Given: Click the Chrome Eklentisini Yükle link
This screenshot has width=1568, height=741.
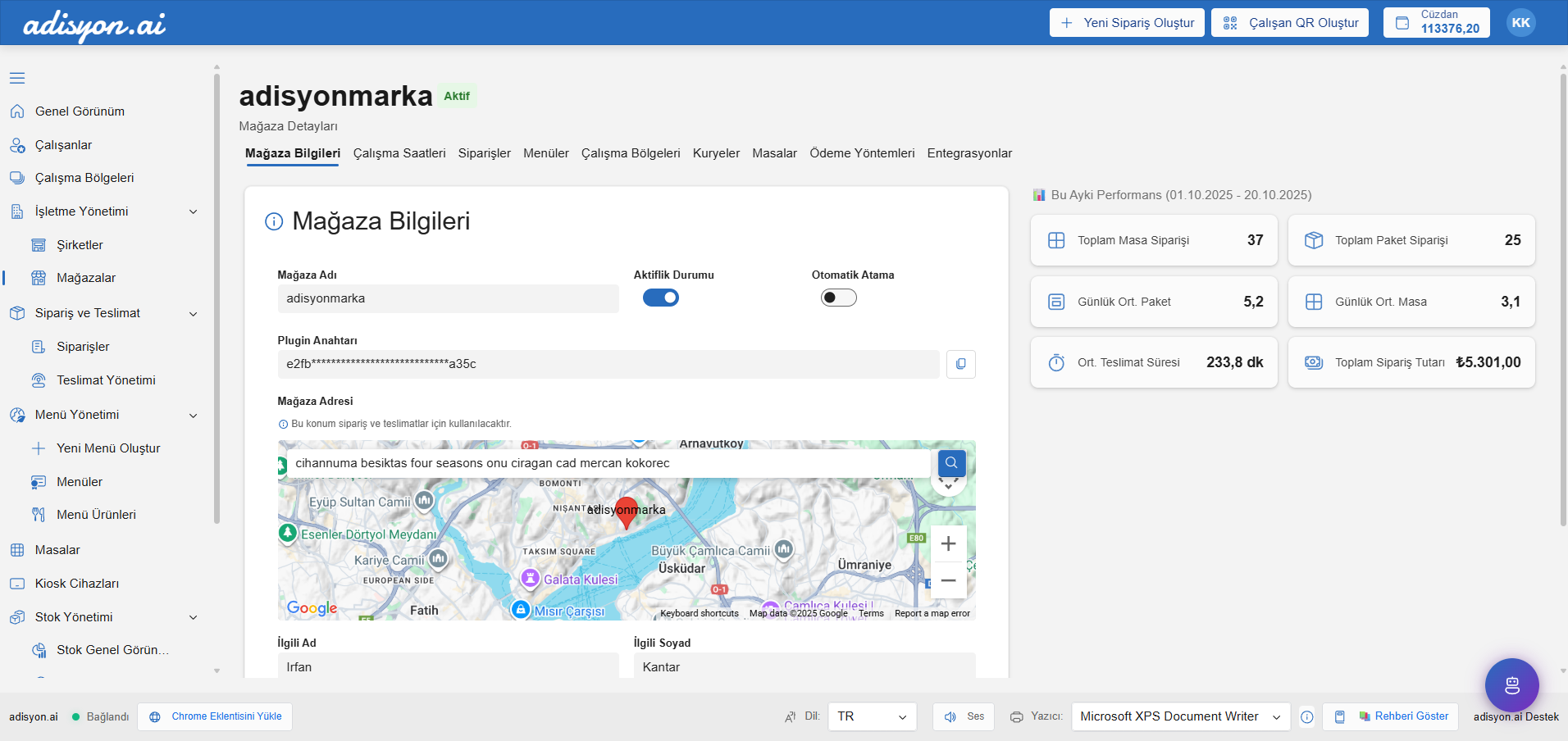Looking at the screenshot, I should [215, 716].
